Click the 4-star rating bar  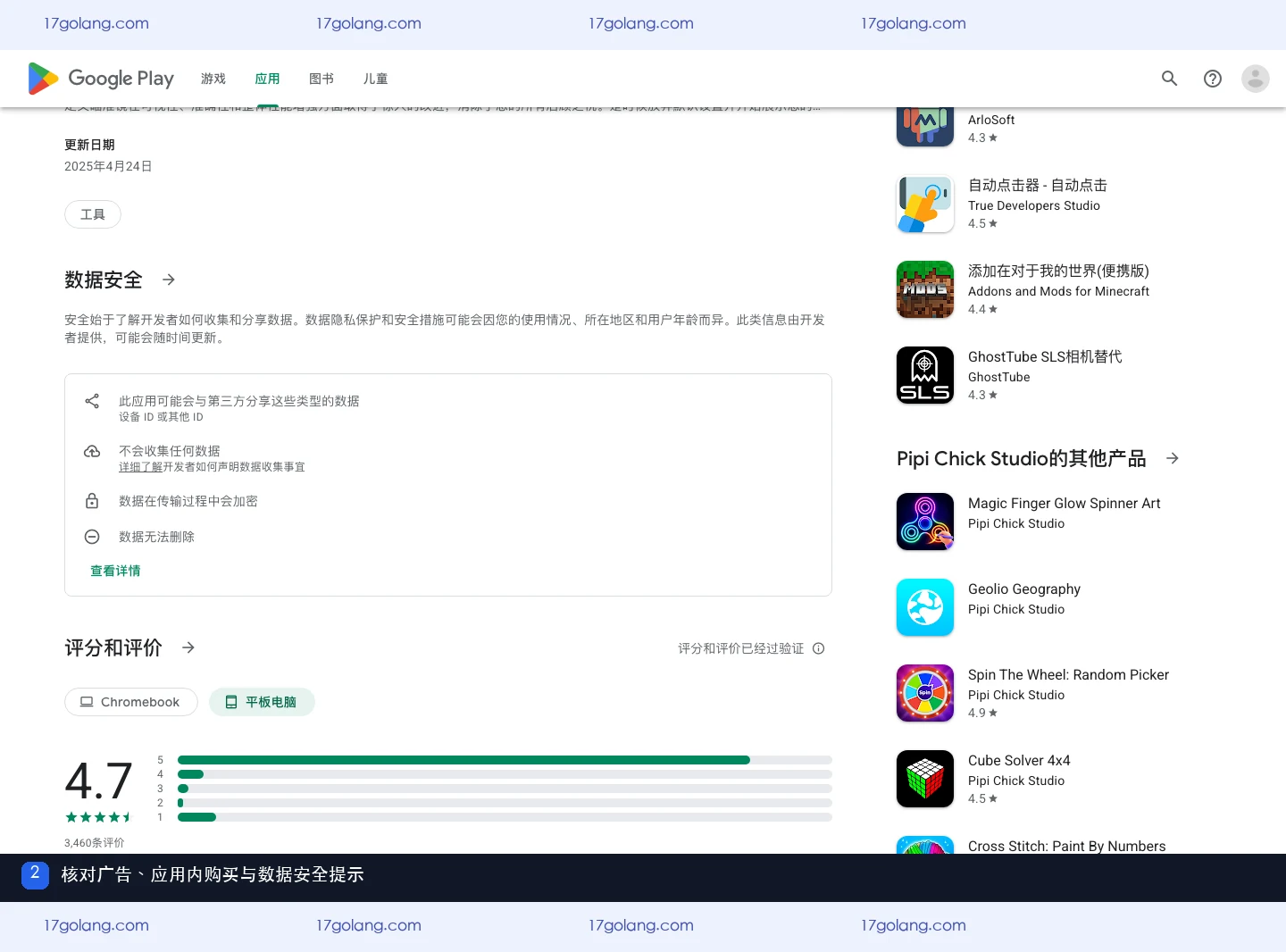point(505,774)
